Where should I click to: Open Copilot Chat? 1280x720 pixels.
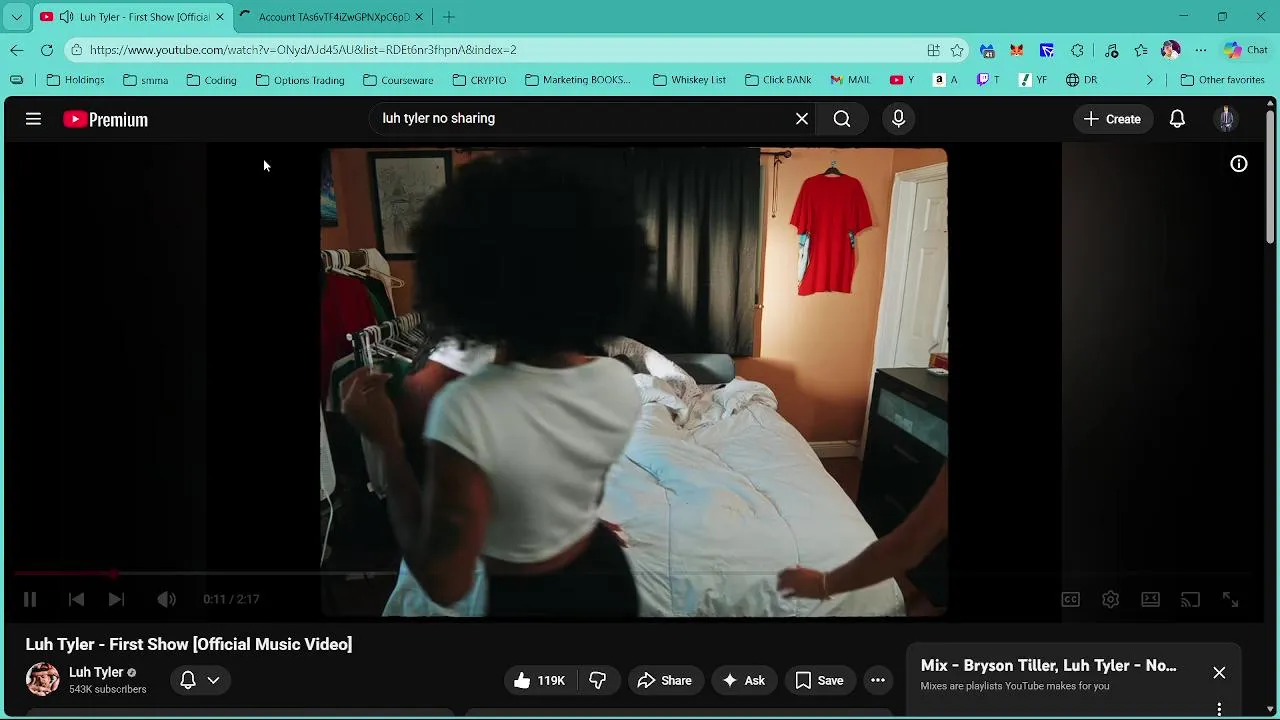1246,50
